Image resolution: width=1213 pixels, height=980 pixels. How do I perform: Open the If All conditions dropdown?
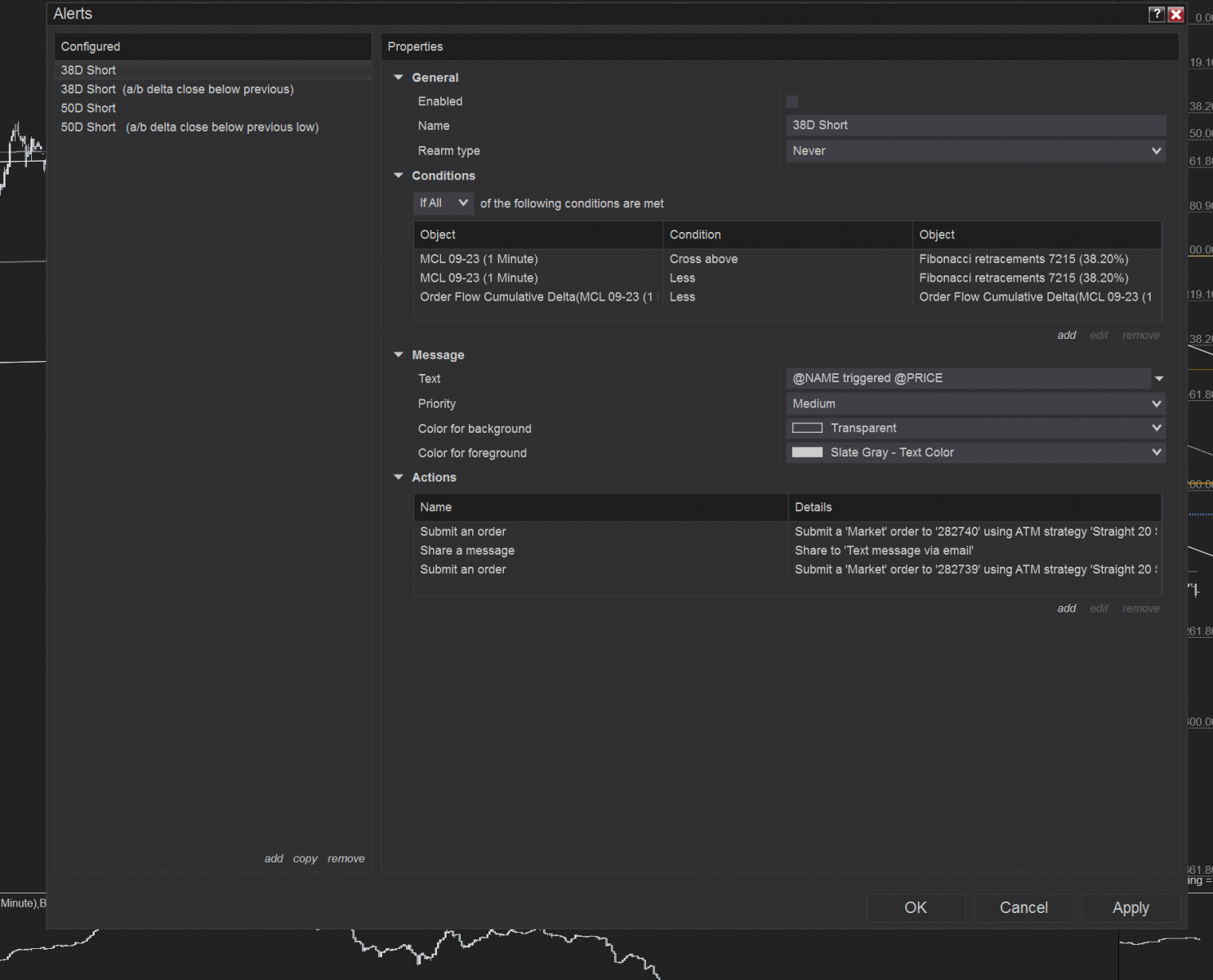[444, 203]
